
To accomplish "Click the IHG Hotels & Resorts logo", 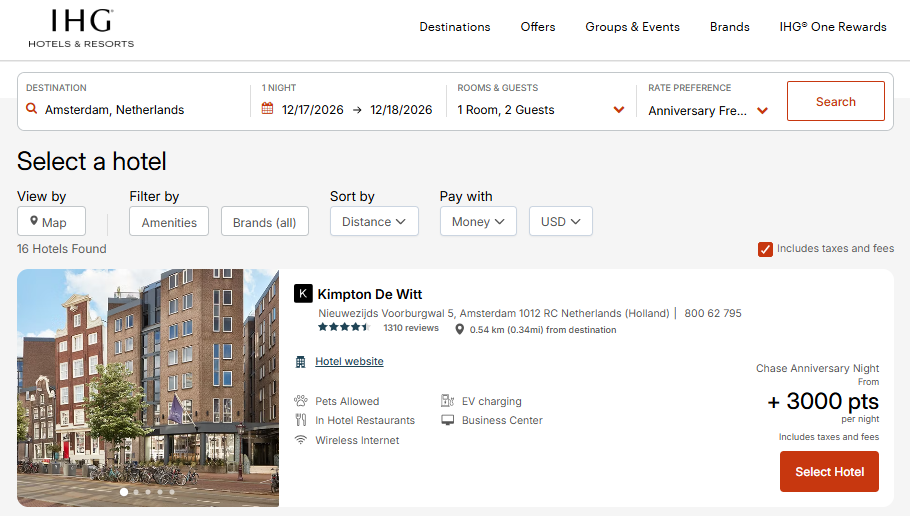I will coord(81,28).
